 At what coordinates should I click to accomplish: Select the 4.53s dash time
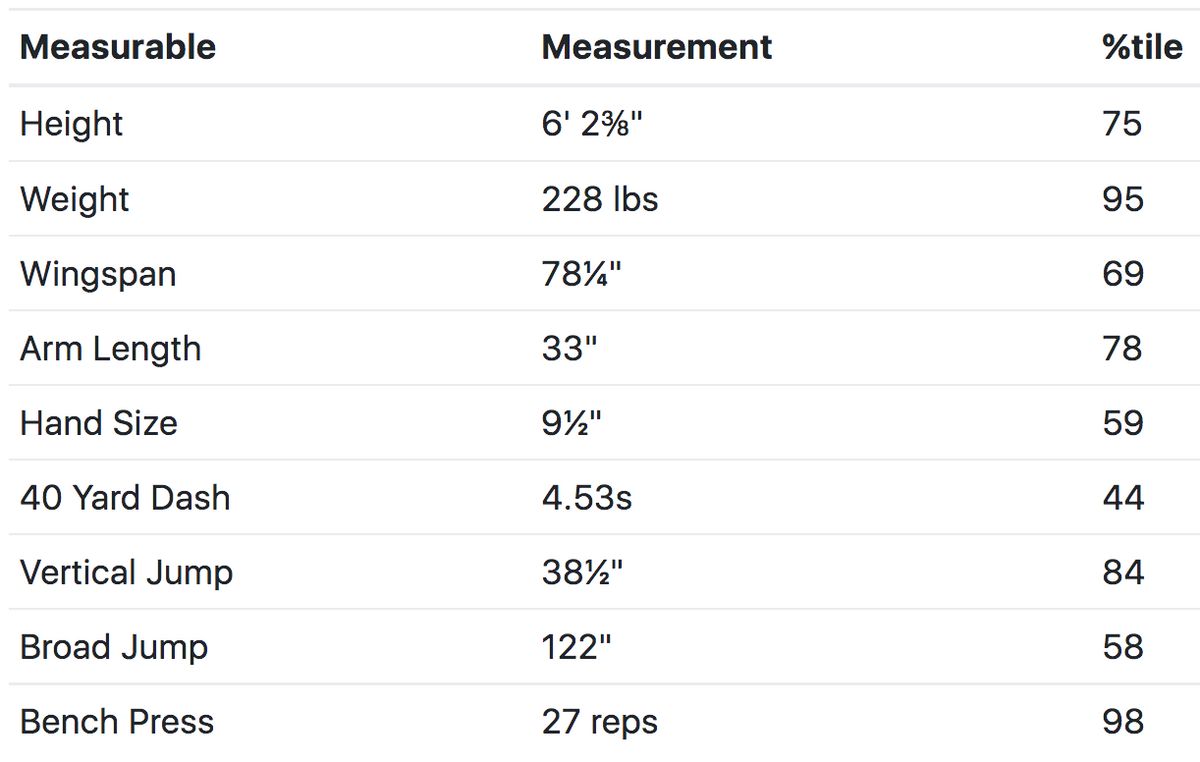tap(587, 498)
